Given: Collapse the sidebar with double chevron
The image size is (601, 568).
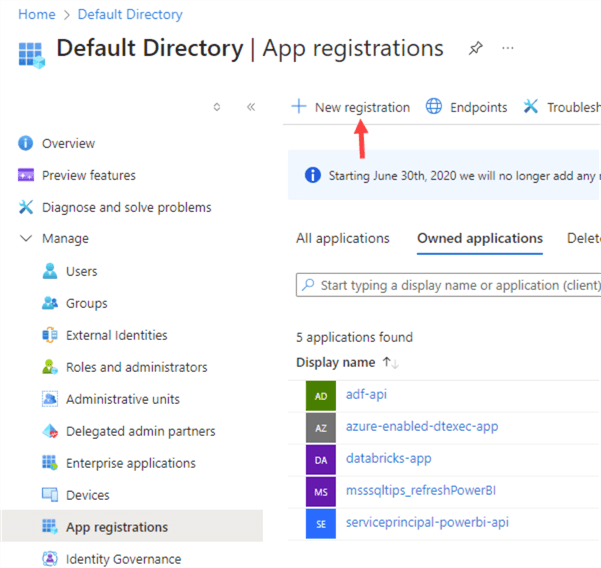Looking at the screenshot, I should [x=251, y=107].
